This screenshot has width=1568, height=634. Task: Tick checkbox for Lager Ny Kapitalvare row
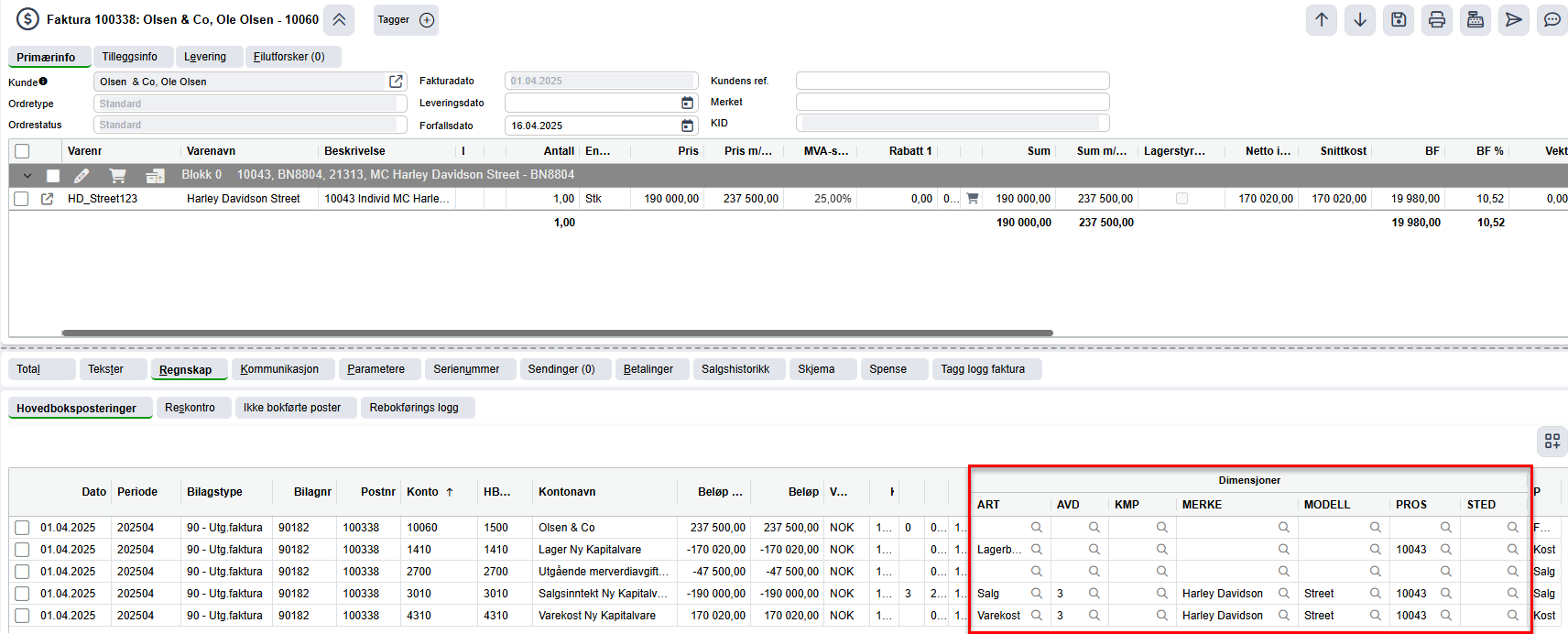22,550
